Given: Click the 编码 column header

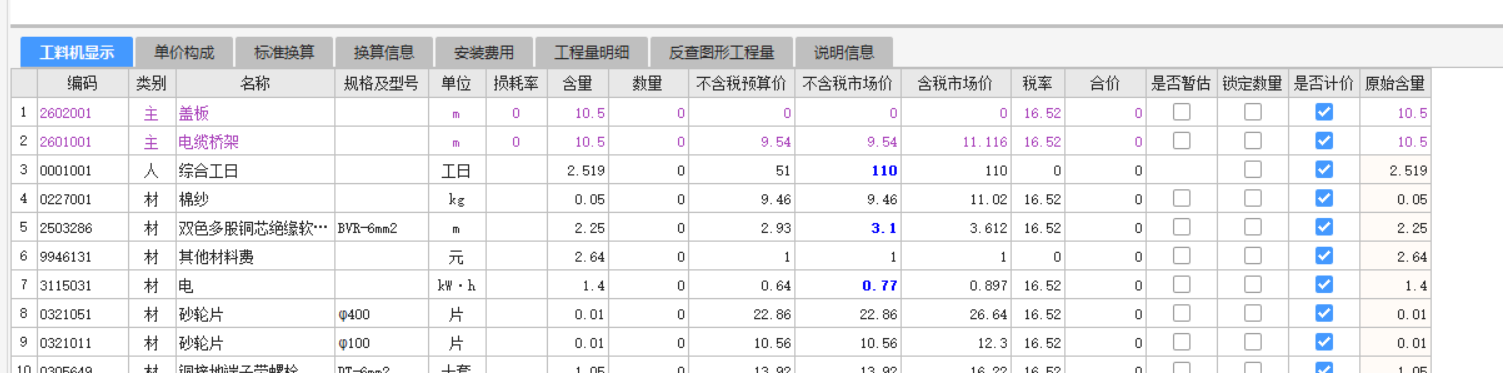Looking at the screenshot, I should pos(82,83).
